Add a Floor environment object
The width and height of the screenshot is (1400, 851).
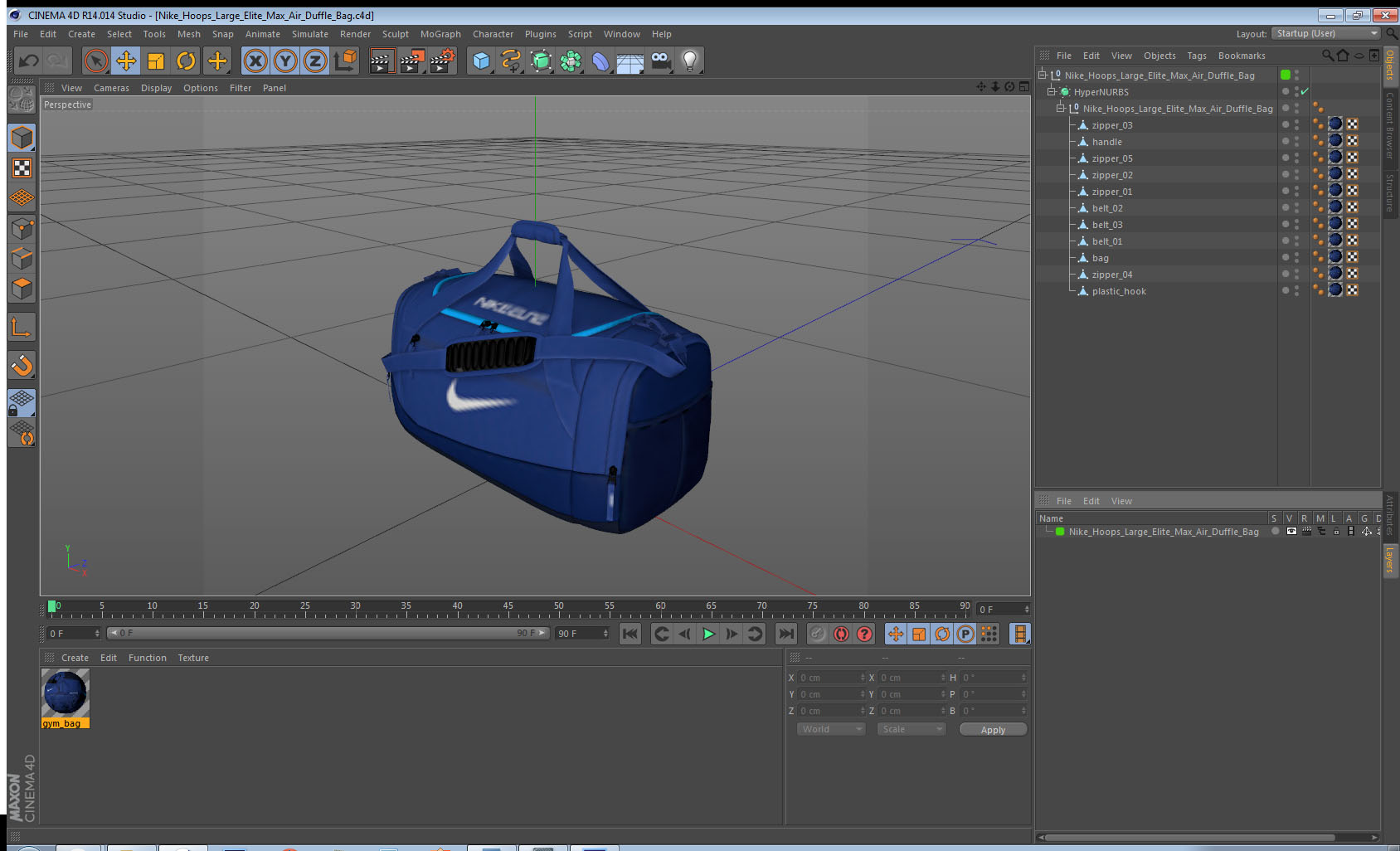[630, 61]
